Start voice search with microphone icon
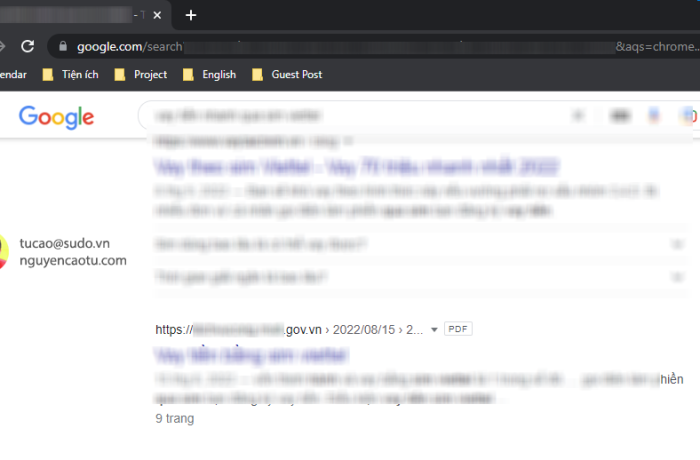 click(654, 116)
